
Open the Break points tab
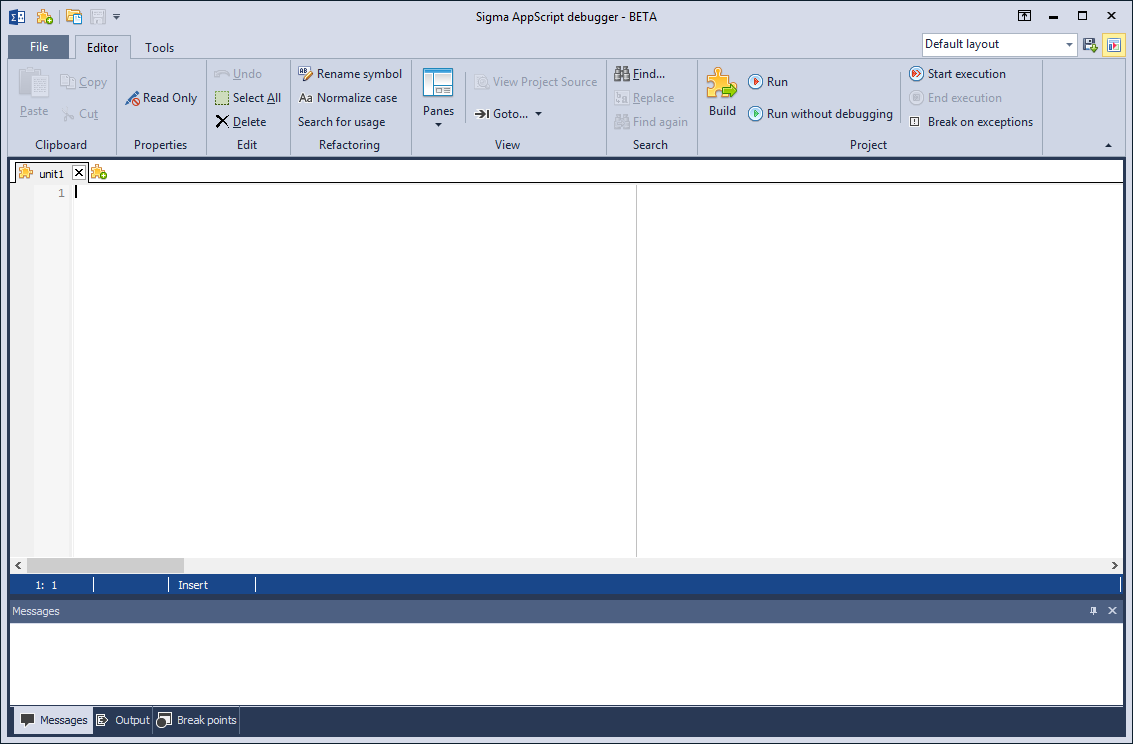click(x=197, y=720)
